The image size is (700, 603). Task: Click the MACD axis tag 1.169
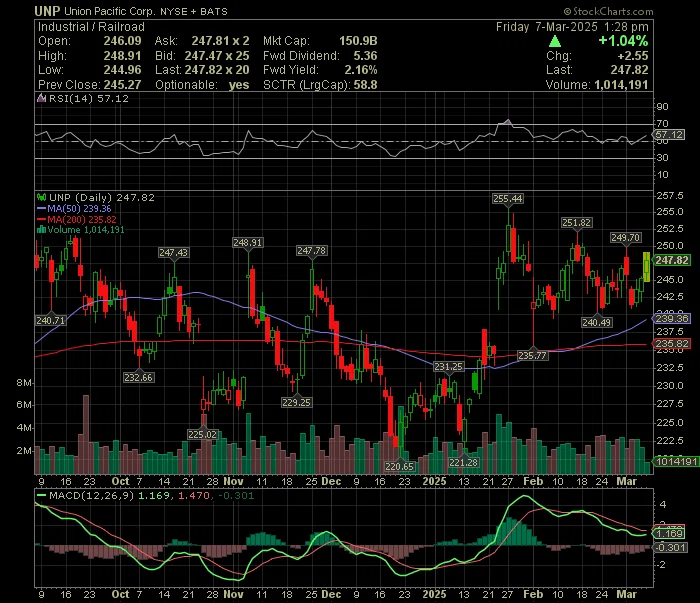pyautogui.click(x=669, y=533)
